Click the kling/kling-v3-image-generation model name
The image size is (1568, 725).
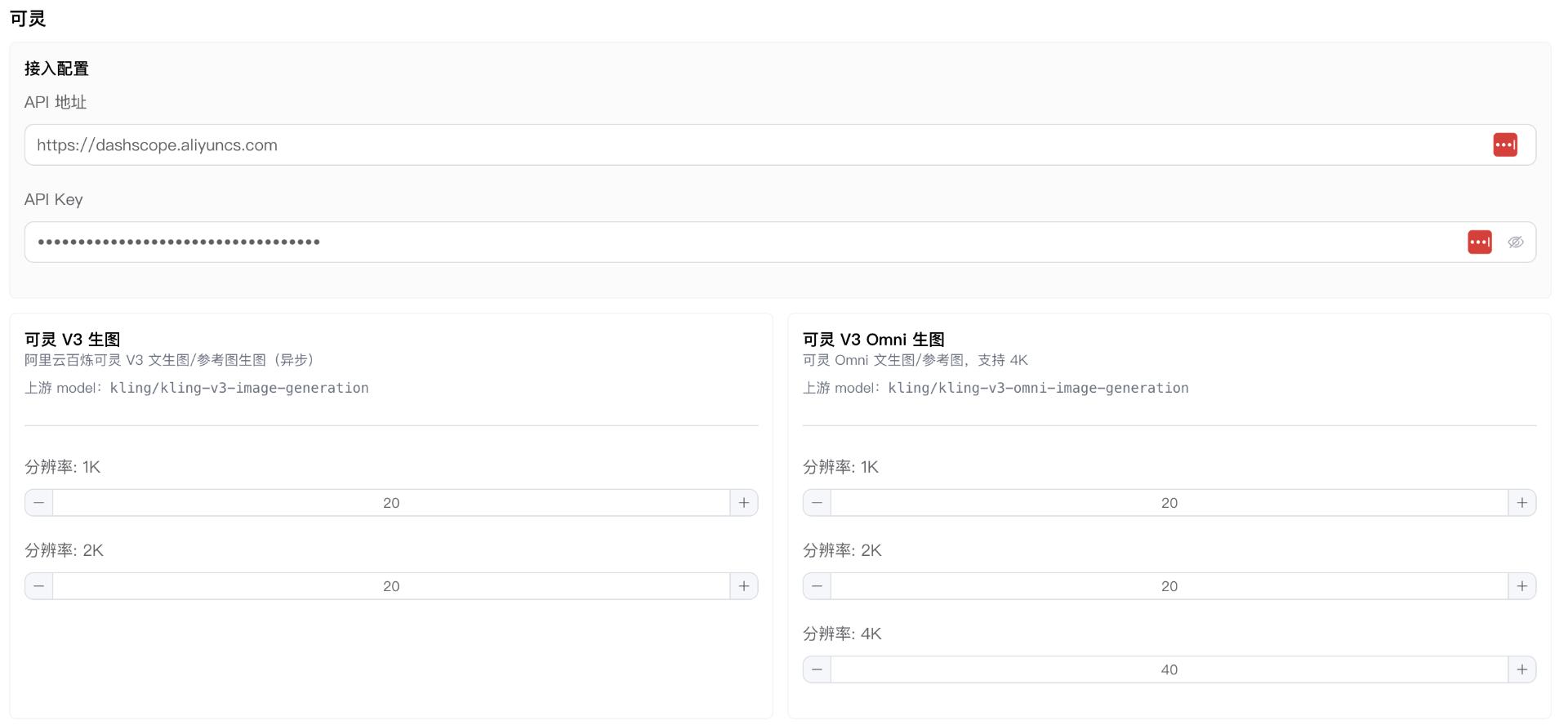click(x=239, y=388)
